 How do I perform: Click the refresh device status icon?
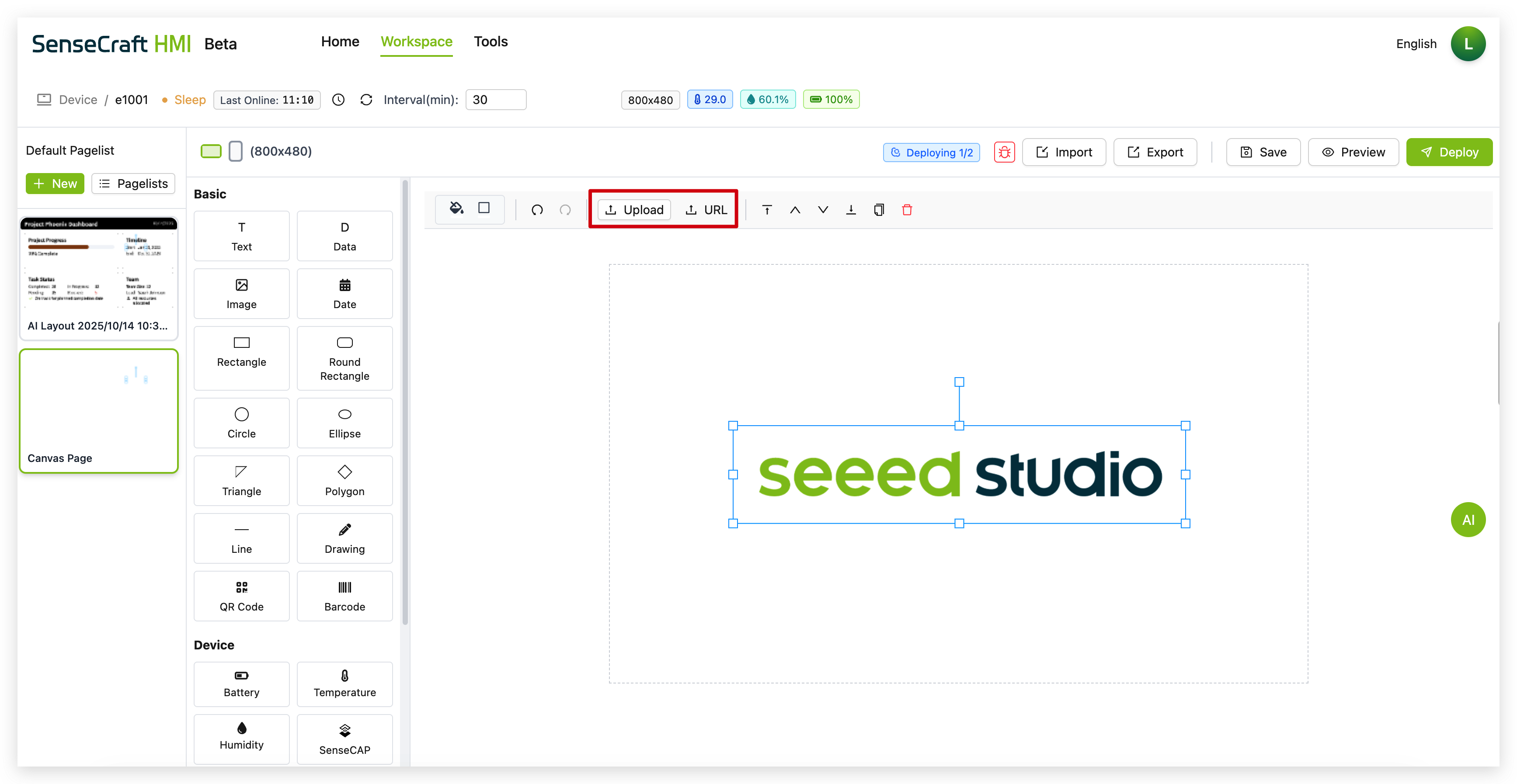click(x=366, y=100)
